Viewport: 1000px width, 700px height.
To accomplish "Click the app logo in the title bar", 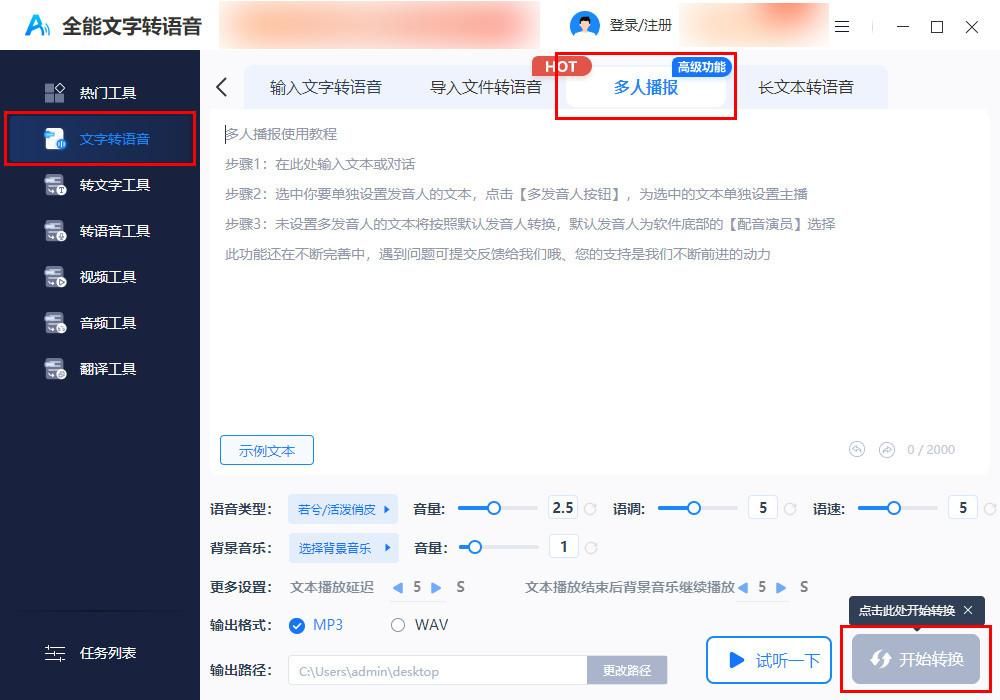I will [37, 26].
